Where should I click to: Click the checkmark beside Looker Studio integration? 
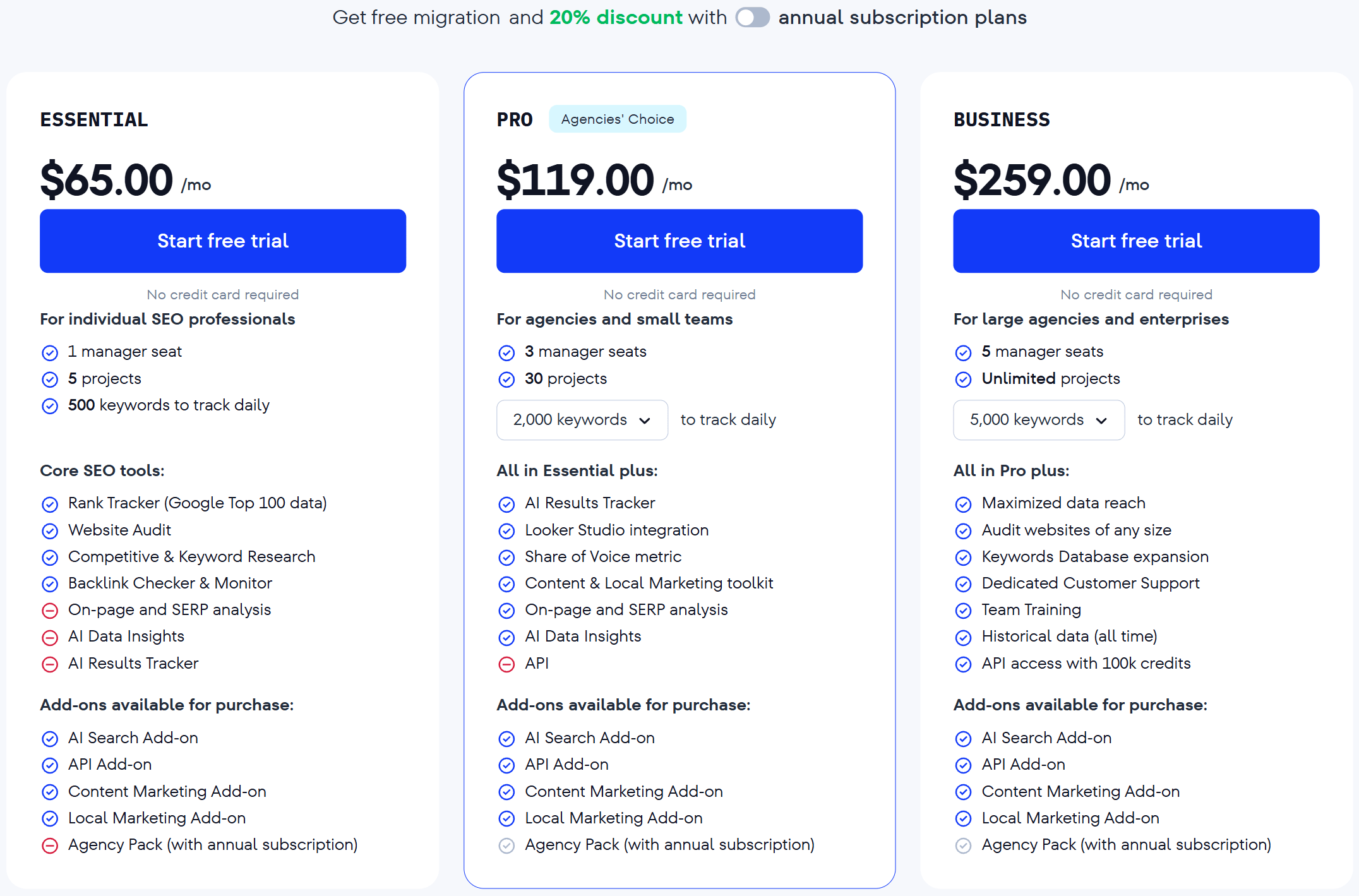tap(507, 531)
